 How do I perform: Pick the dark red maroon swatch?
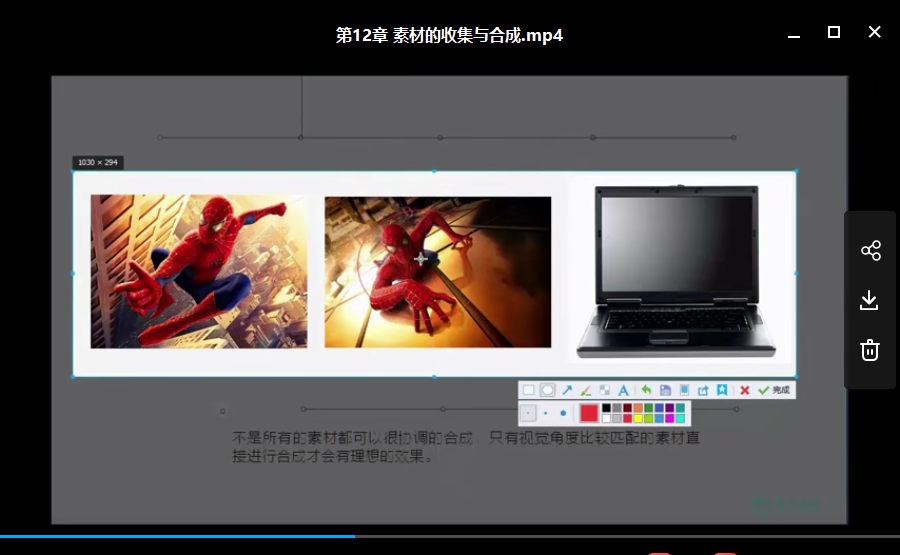[x=627, y=408]
